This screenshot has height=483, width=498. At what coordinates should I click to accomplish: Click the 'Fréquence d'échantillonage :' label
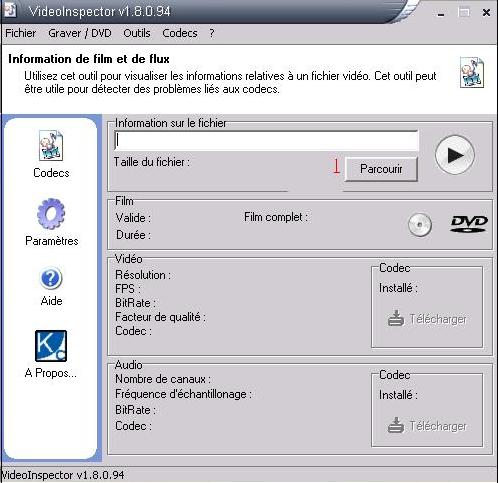(184, 394)
